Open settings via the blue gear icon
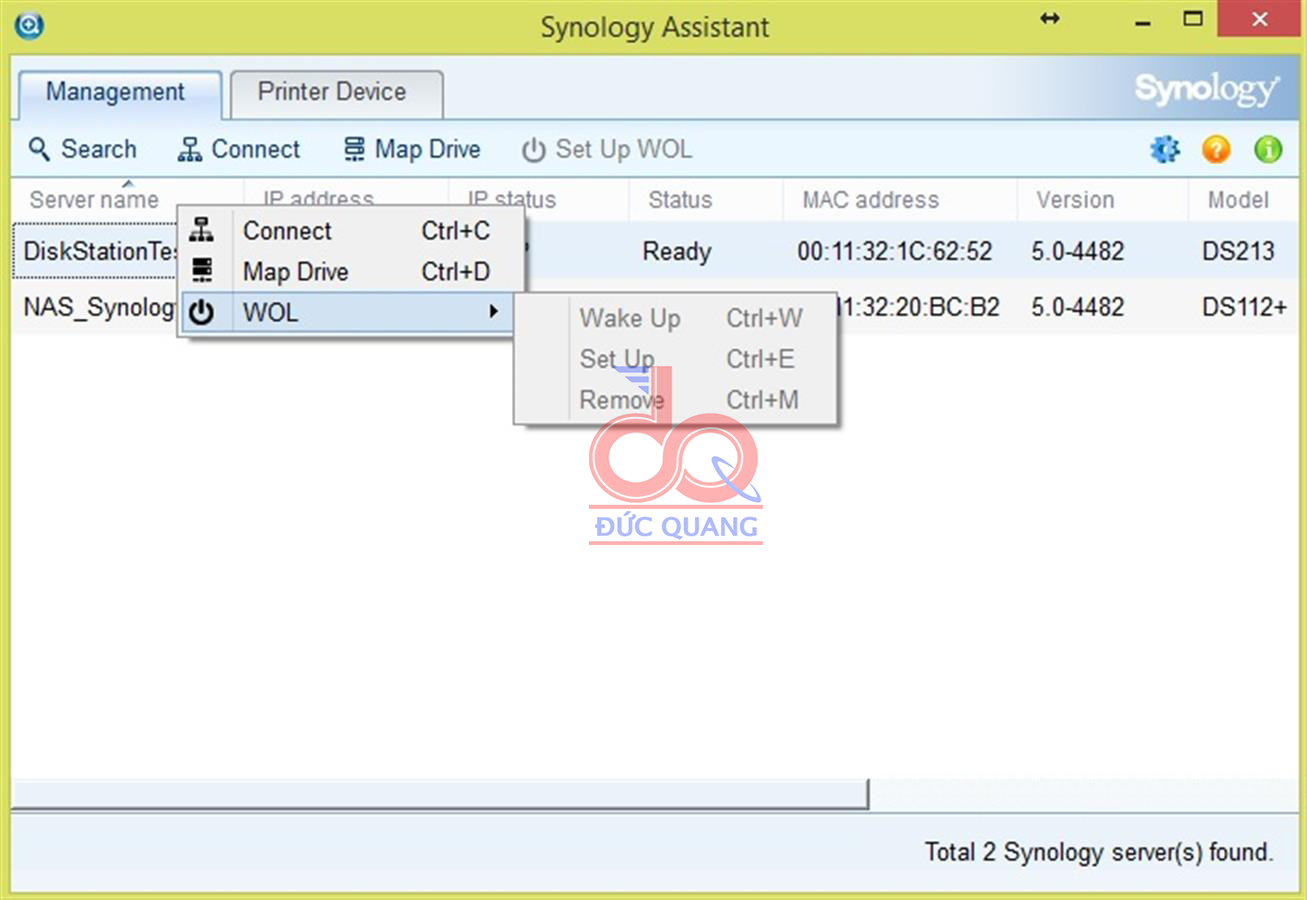The height and width of the screenshot is (900, 1307). tap(1165, 150)
